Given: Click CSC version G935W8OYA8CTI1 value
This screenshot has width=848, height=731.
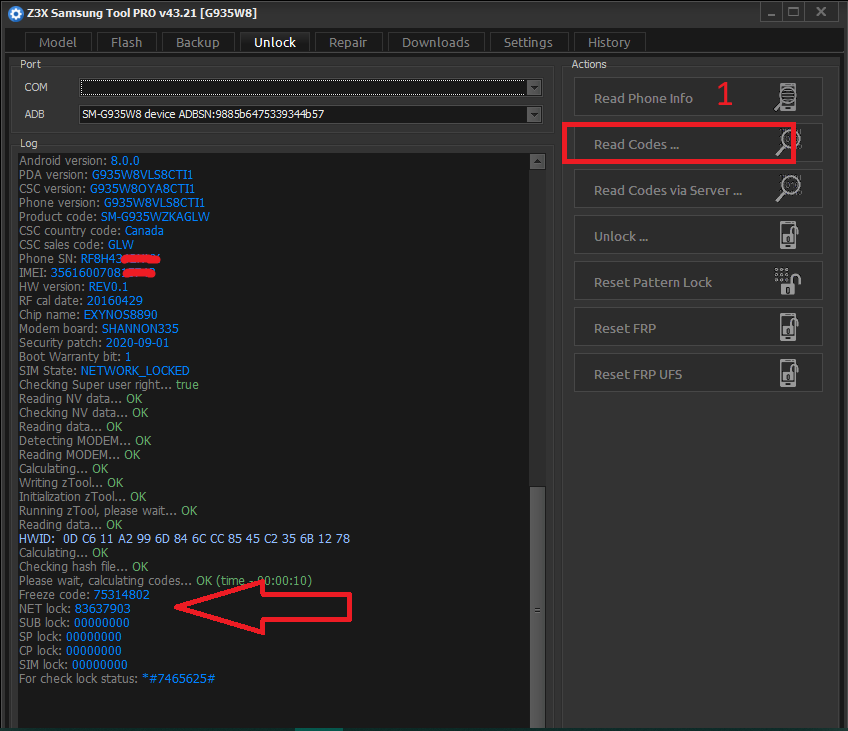Looking at the screenshot, I should [142, 189].
